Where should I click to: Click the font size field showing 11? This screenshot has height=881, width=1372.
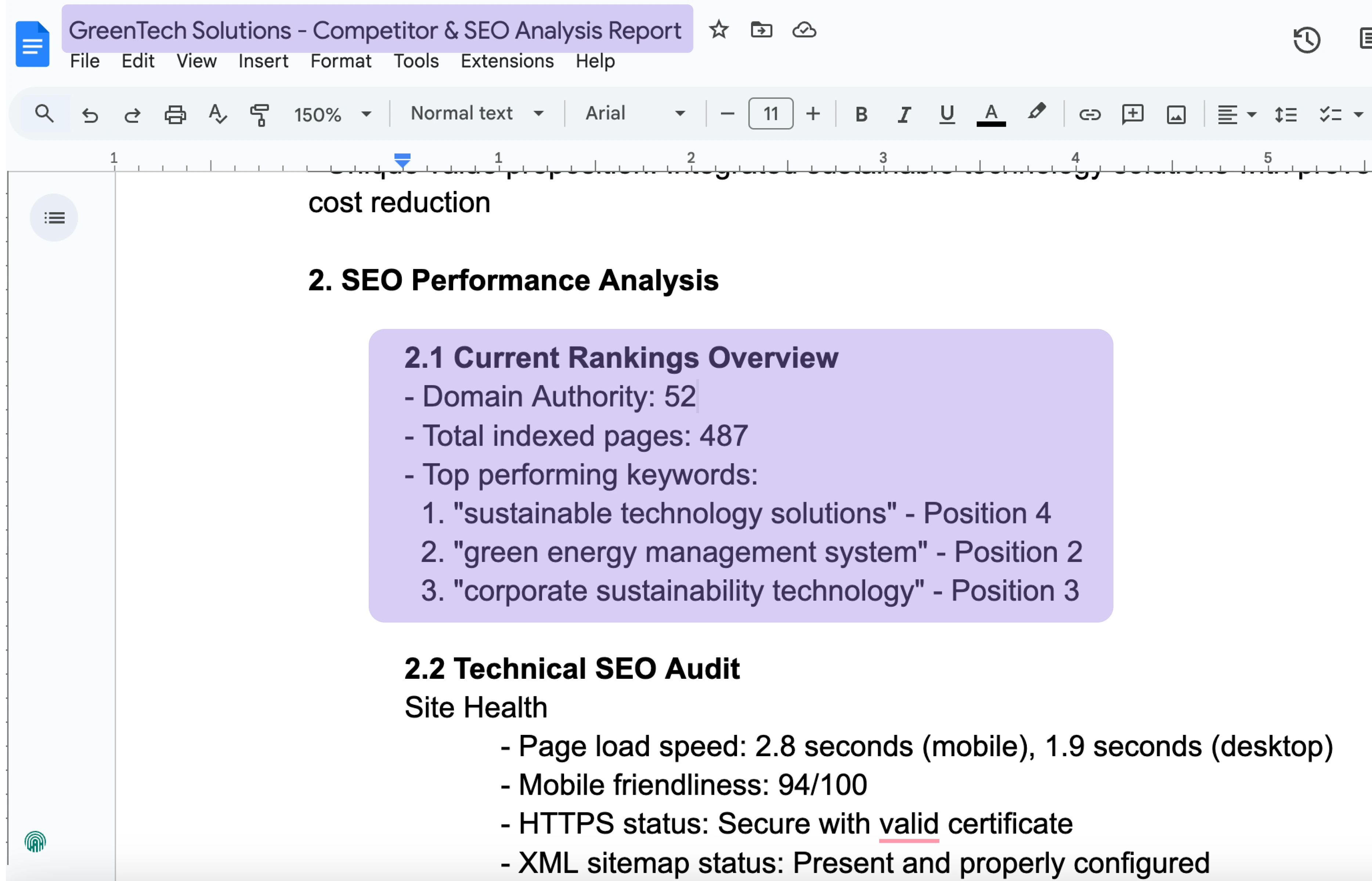tap(770, 113)
